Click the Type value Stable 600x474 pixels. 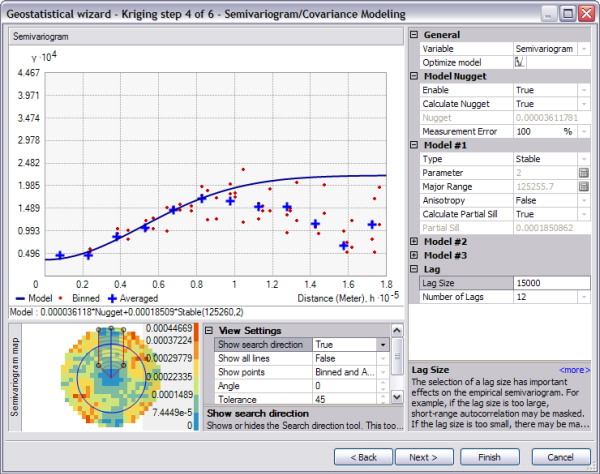528,159
